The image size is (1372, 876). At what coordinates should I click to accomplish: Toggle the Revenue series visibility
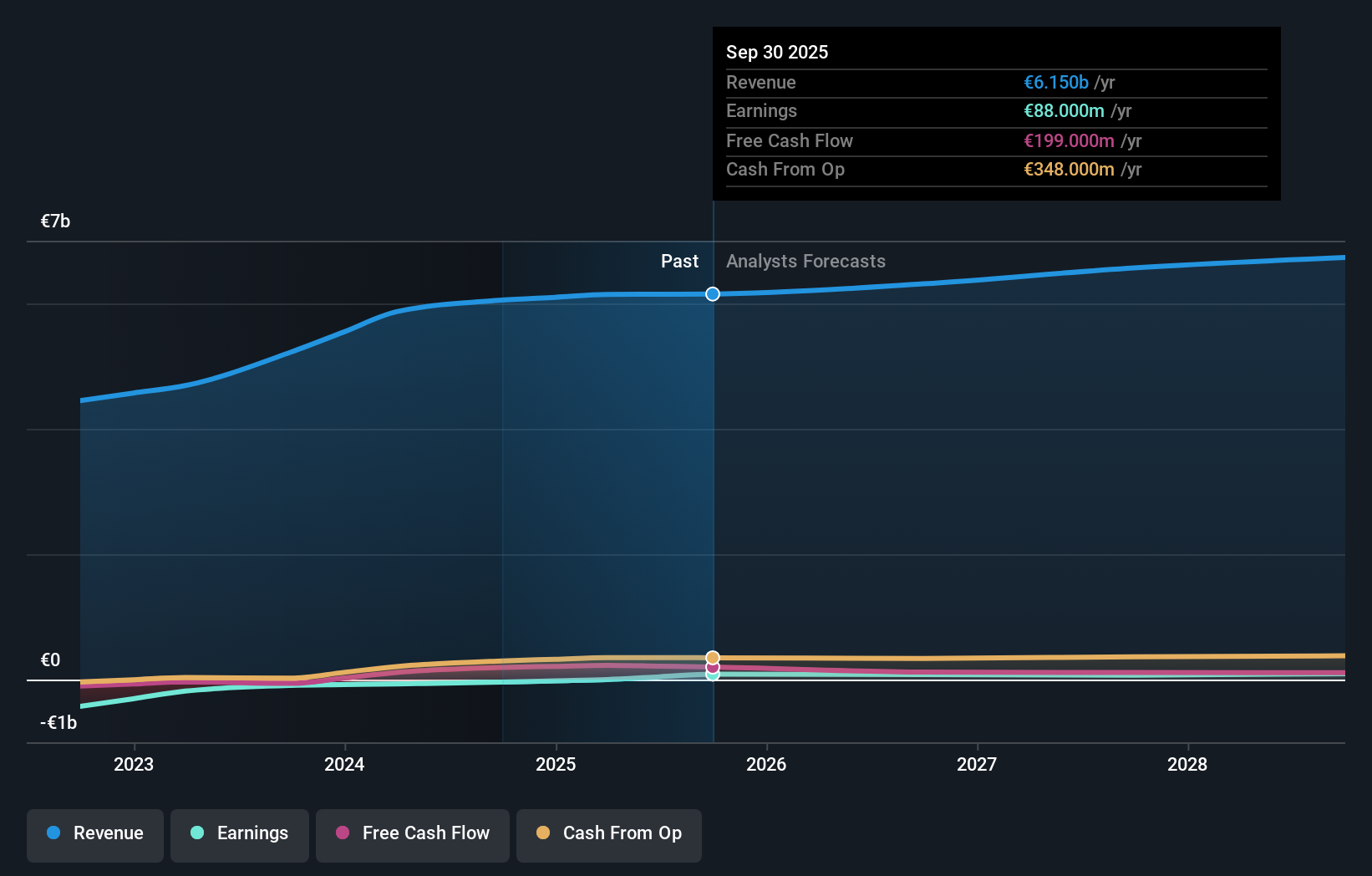94,834
